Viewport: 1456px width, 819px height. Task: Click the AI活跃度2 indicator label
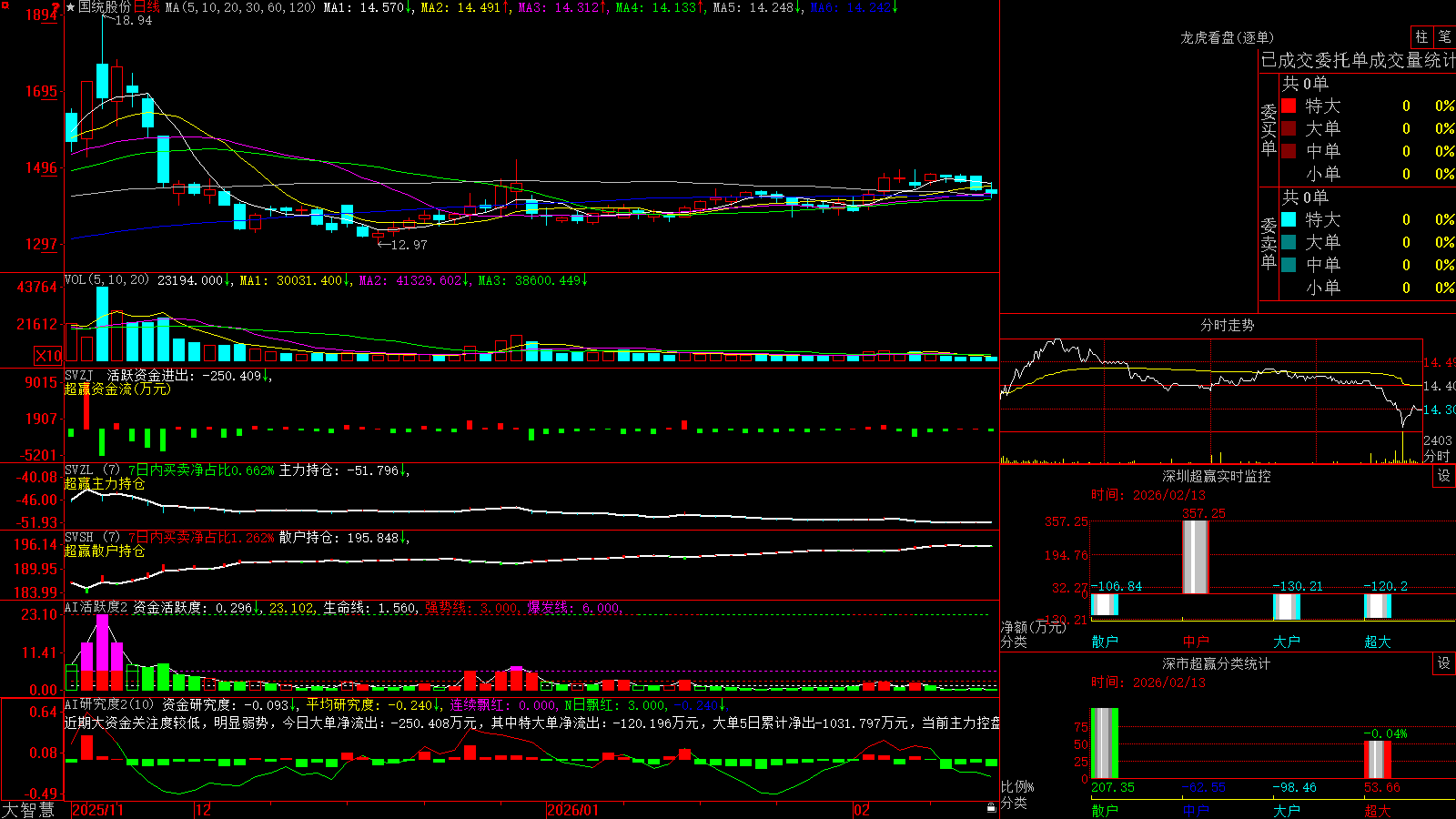[x=96, y=607]
